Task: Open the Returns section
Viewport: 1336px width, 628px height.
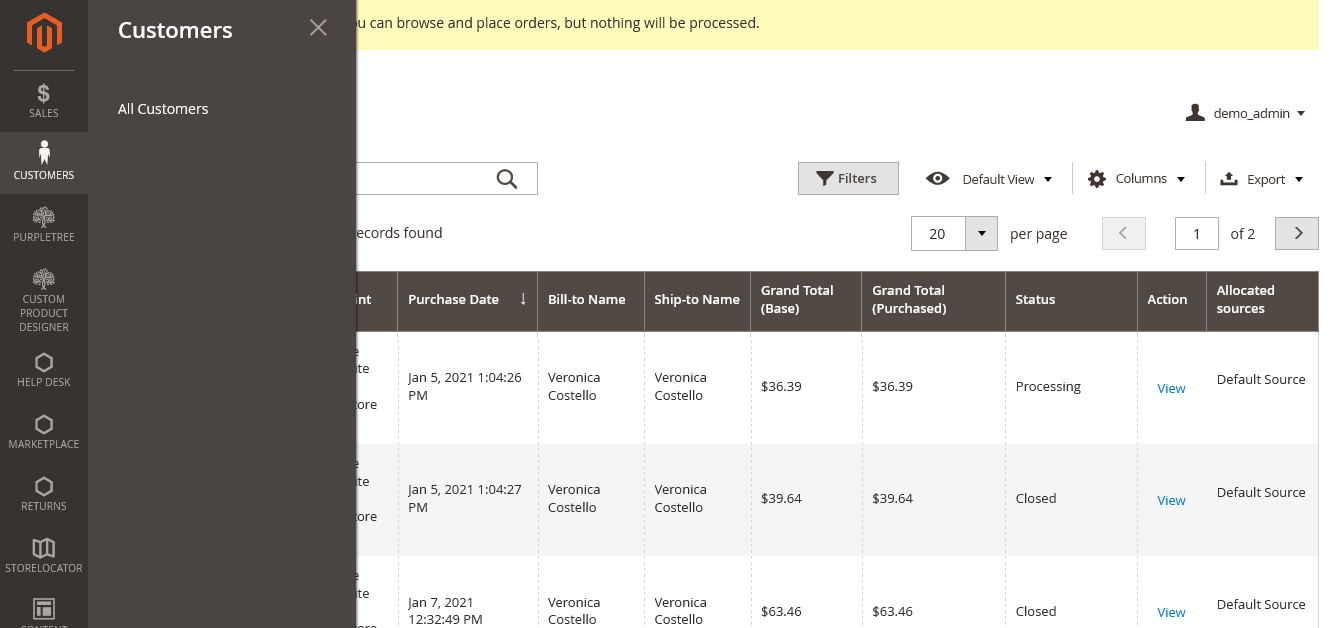Action: pos(44,492)
